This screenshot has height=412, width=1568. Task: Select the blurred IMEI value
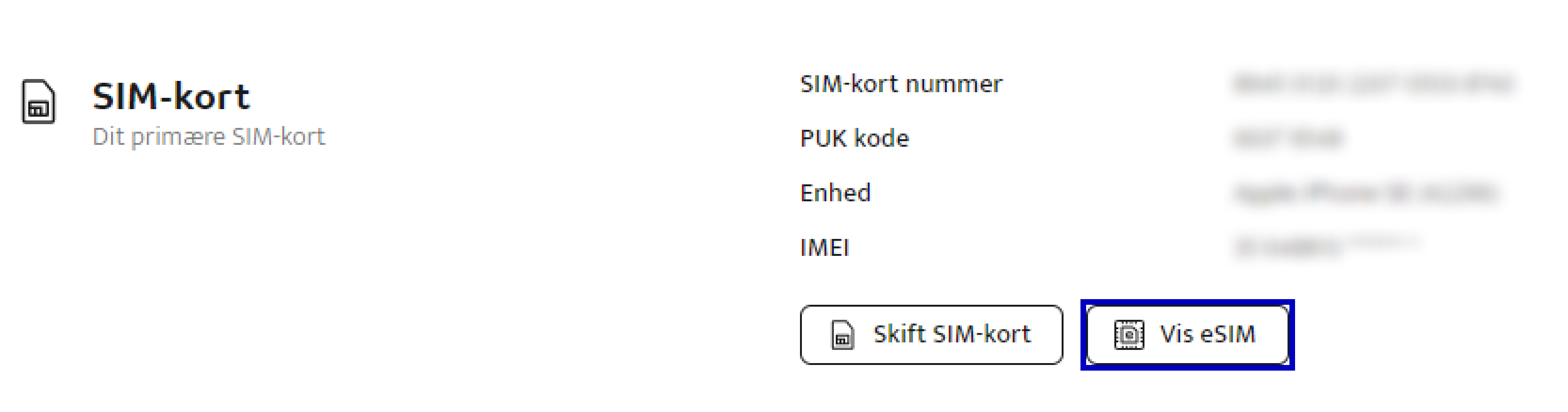(x=1327, y=247)
